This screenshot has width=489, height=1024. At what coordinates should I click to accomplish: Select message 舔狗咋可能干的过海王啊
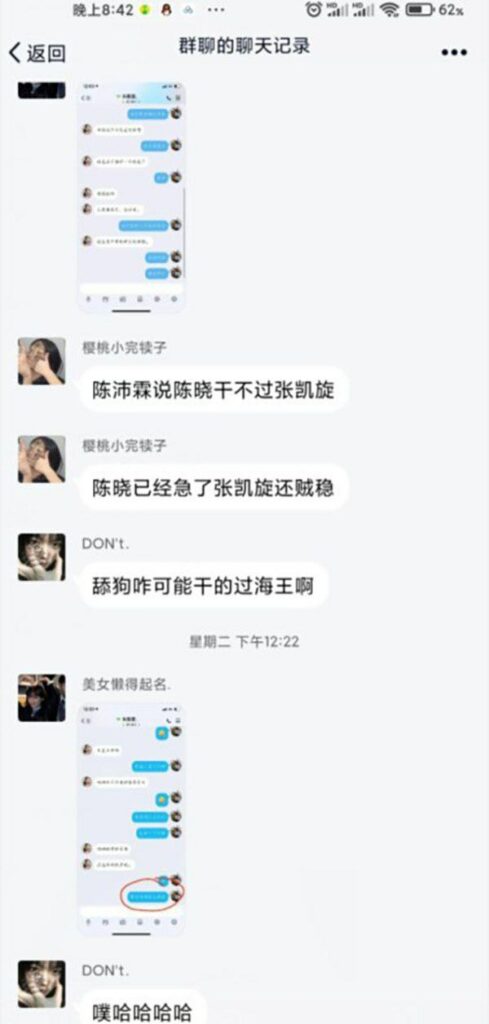tap(203, 586)
